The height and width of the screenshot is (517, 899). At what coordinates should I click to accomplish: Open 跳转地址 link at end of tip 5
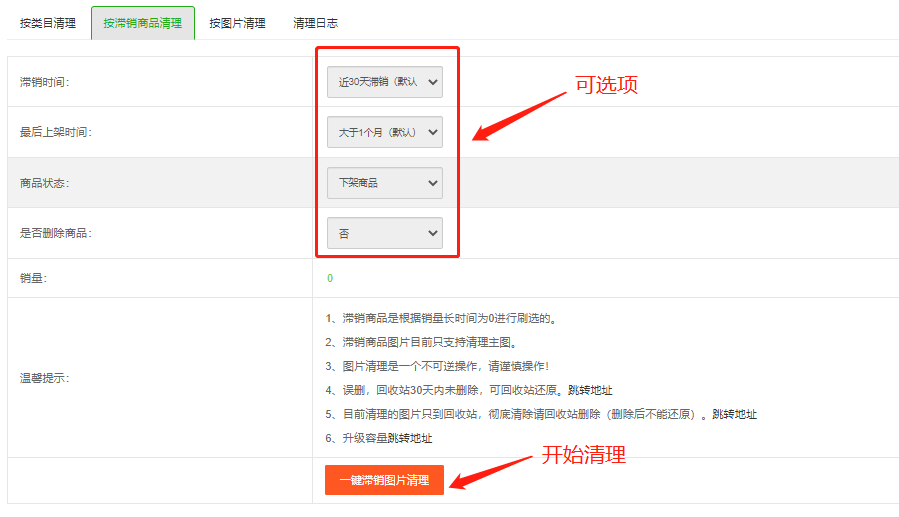tap(734, 414)
